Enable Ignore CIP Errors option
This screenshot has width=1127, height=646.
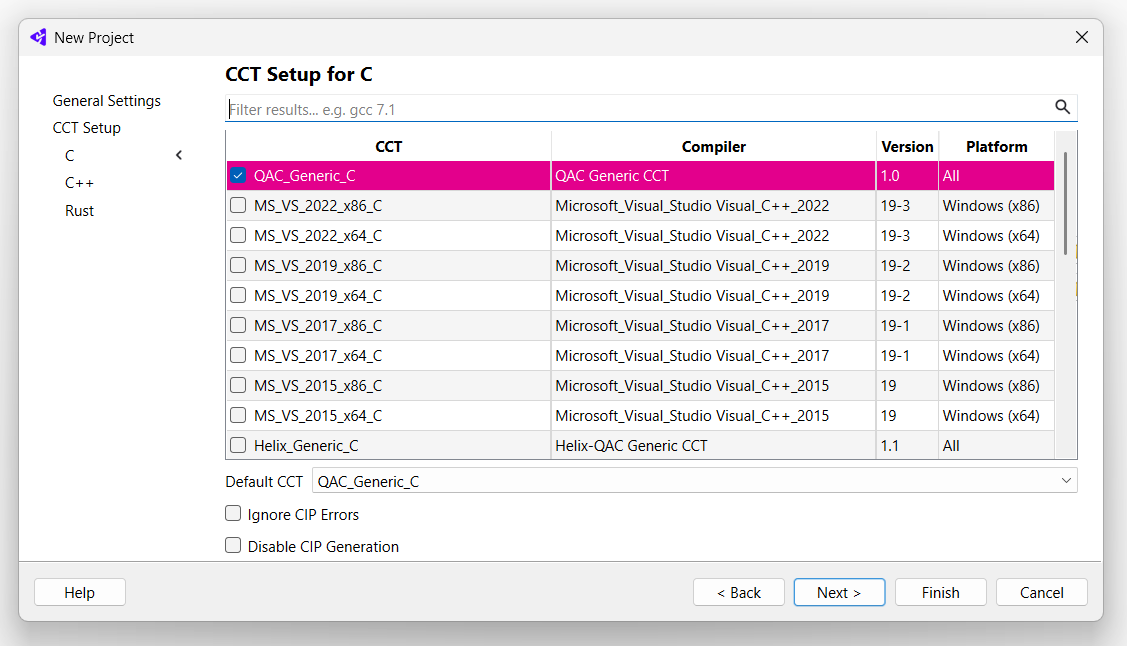pyautogui.click(x=233, y=514)
